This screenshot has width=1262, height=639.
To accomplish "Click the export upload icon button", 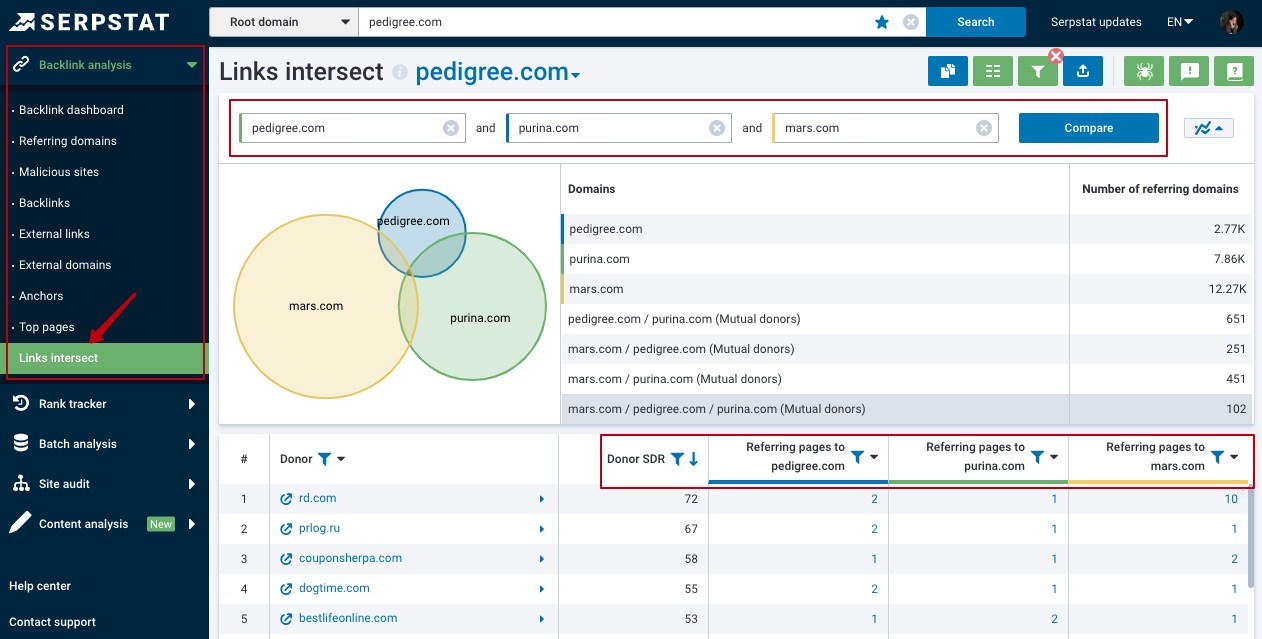I will pos(1083,71).
